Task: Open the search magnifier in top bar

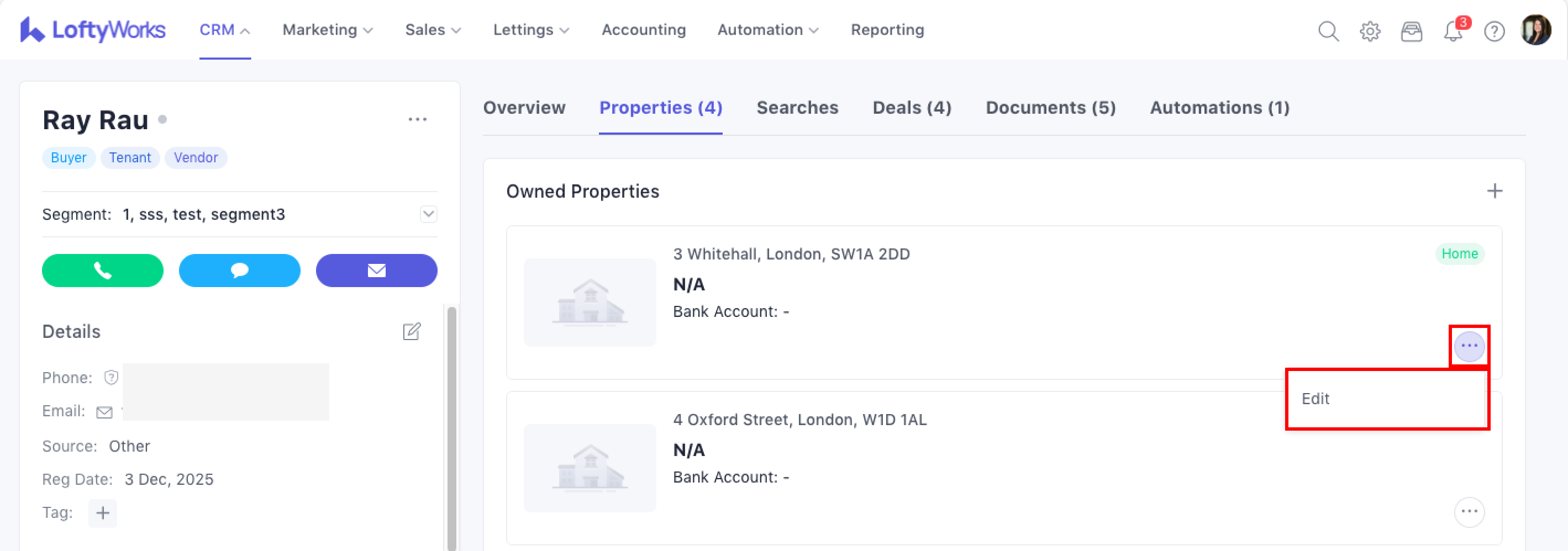Action: (x=1328, y=31)
